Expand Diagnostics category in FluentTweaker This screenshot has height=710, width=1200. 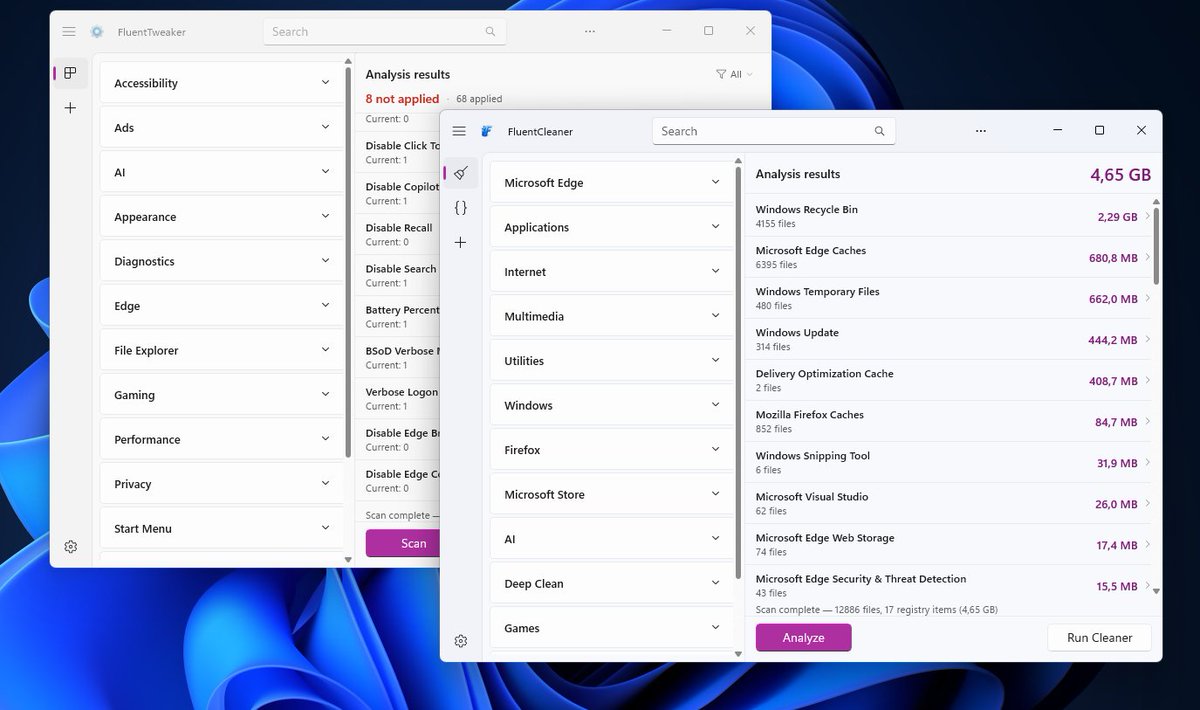coord(221,261)
